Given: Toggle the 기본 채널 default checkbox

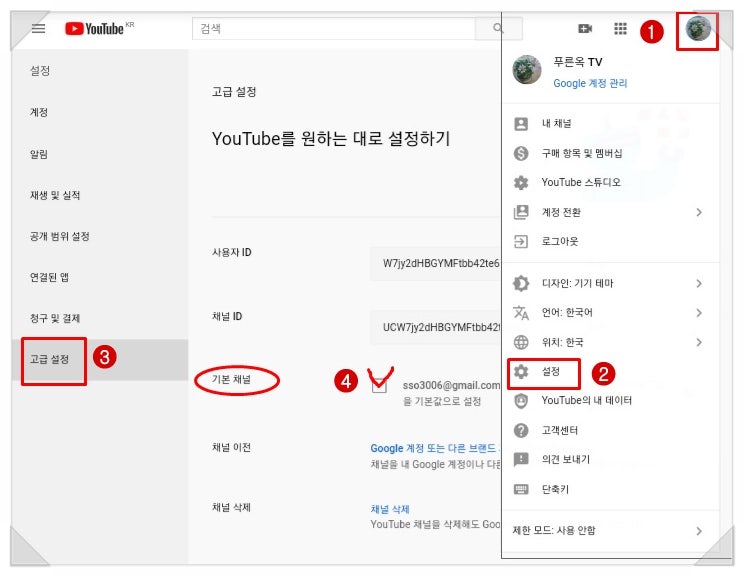Looking at the screenshot, I should [379, 385].
